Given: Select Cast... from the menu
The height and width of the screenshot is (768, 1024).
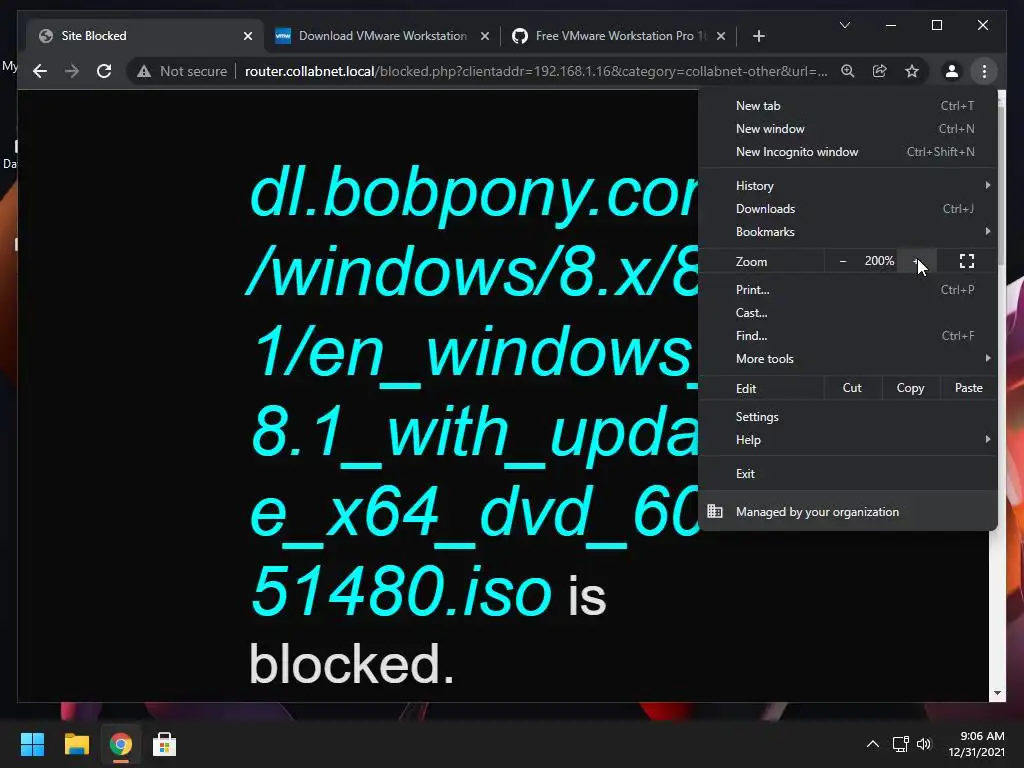Looking at the screenshot, I should [x=848, y=313].
